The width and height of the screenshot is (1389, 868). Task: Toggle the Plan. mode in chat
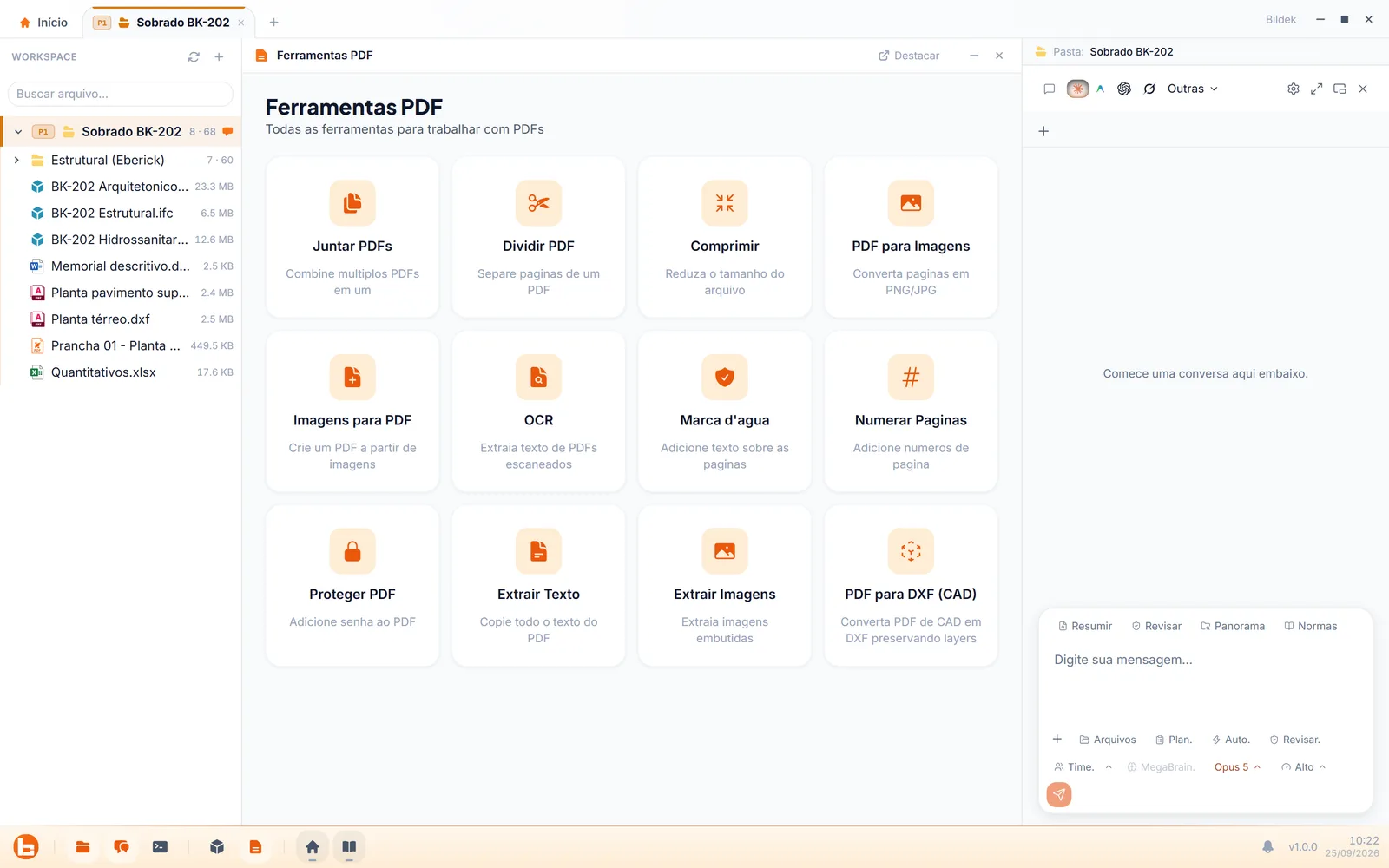1174,740
